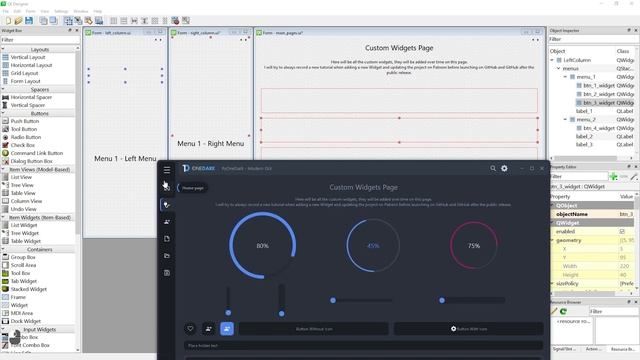Click the Button With Icon
The width and height of the screenshot is (640, 360).
pyautogui.click(x=469, y=329)
